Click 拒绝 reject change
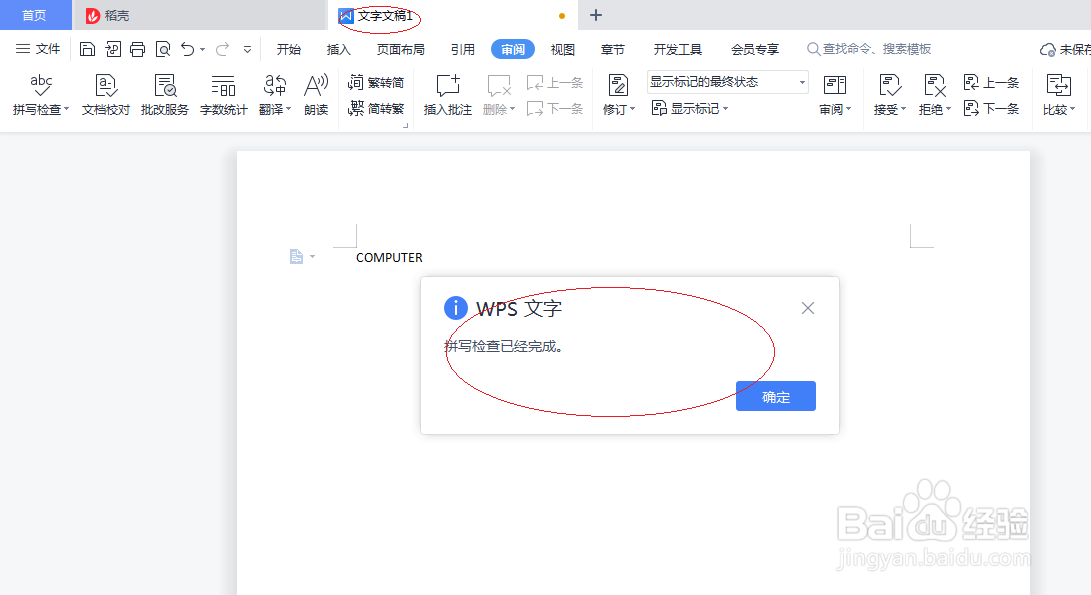The image size is (1091, 595). (x=934, y=94)
